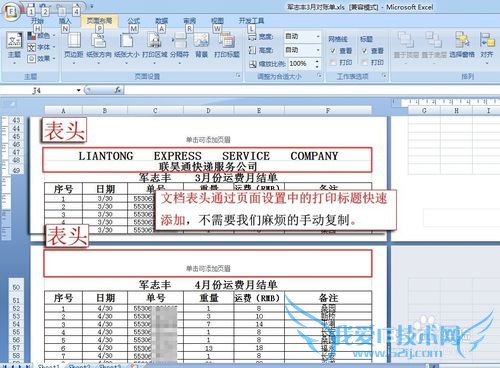
Task: Open the Breaks (分隔符) menu
Action: pos(180,48)
